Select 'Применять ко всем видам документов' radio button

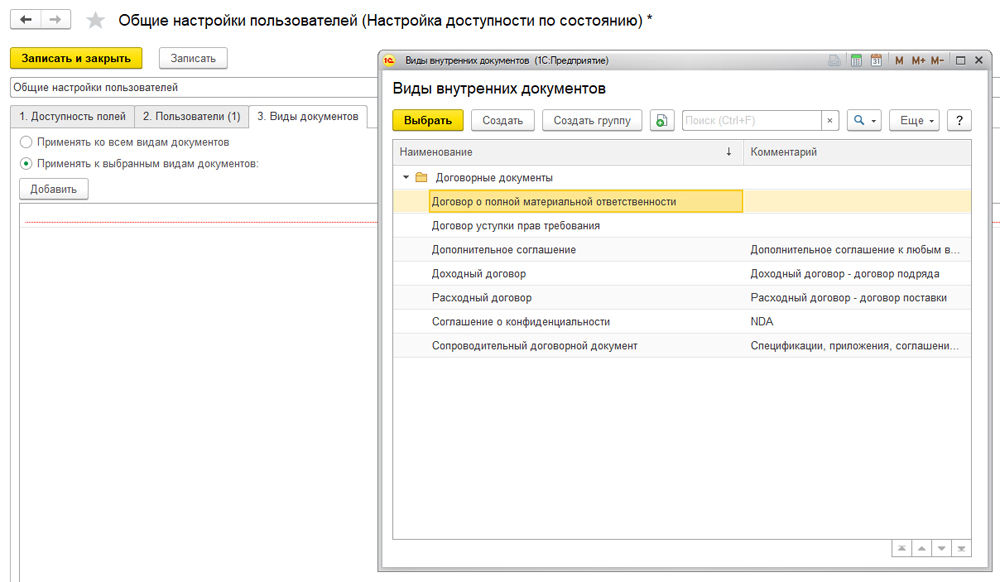click(x=27, y=143)
